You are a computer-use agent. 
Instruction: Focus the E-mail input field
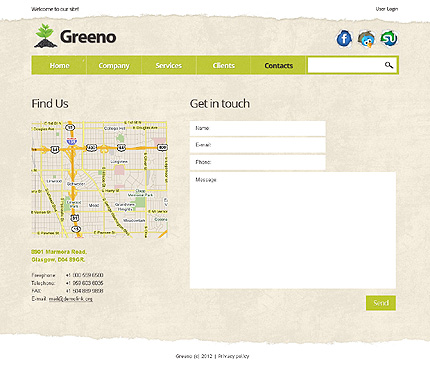(x=258, y=145)
